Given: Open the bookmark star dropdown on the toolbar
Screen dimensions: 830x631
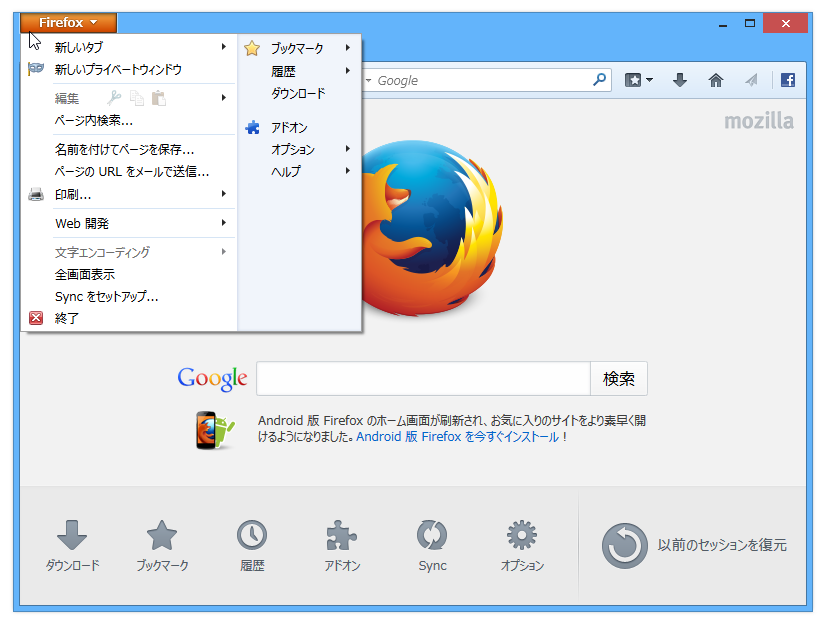Looking at the screenshot, I should (638, 80).
